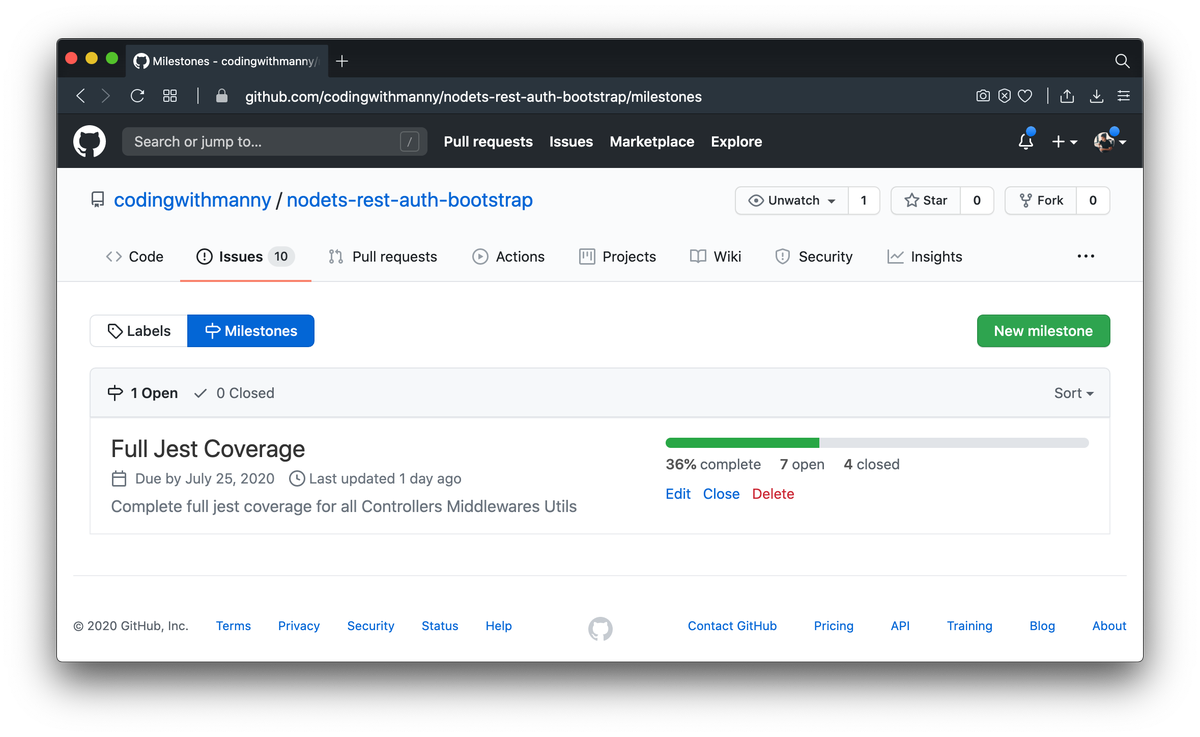Open the Unwatch dropdown
The width and height of the screenshot is (1200, 737).
coord(792,200)
